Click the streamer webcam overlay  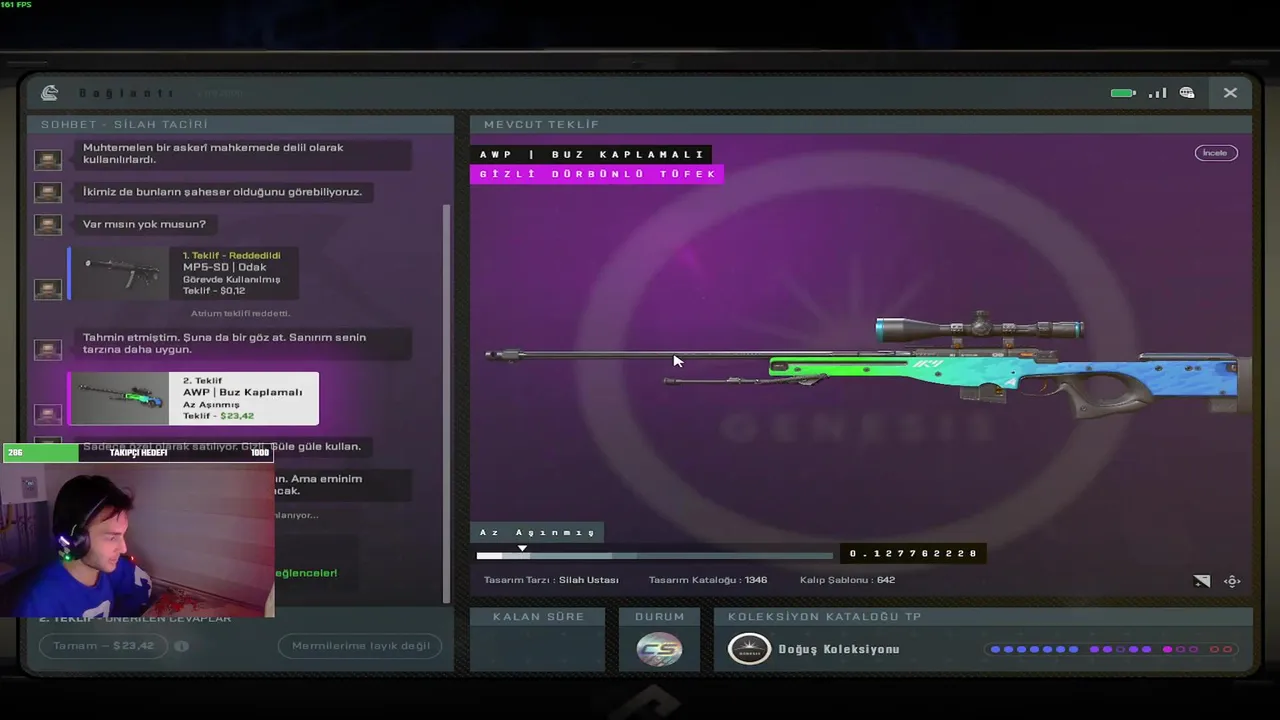[x=138, y=538]
